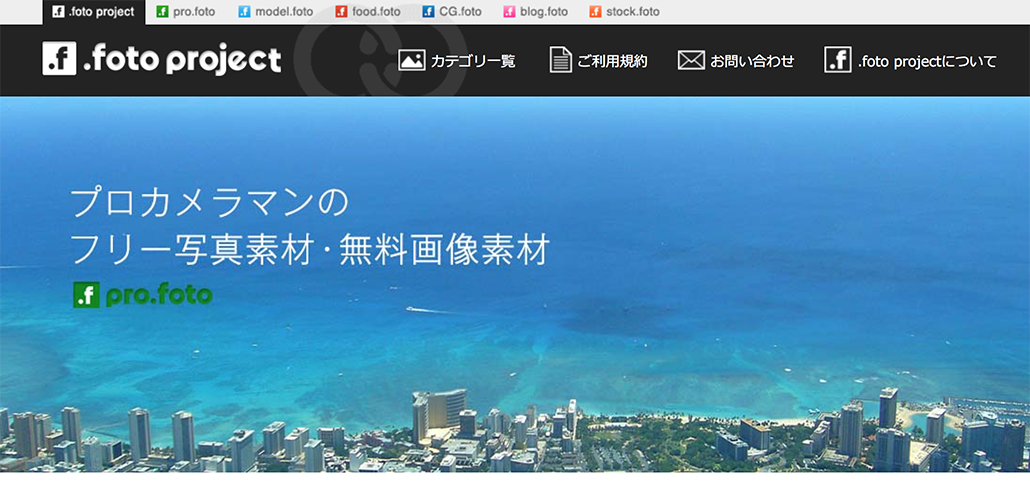Open the お問い合わせ contact page

(x=752, y=61)
